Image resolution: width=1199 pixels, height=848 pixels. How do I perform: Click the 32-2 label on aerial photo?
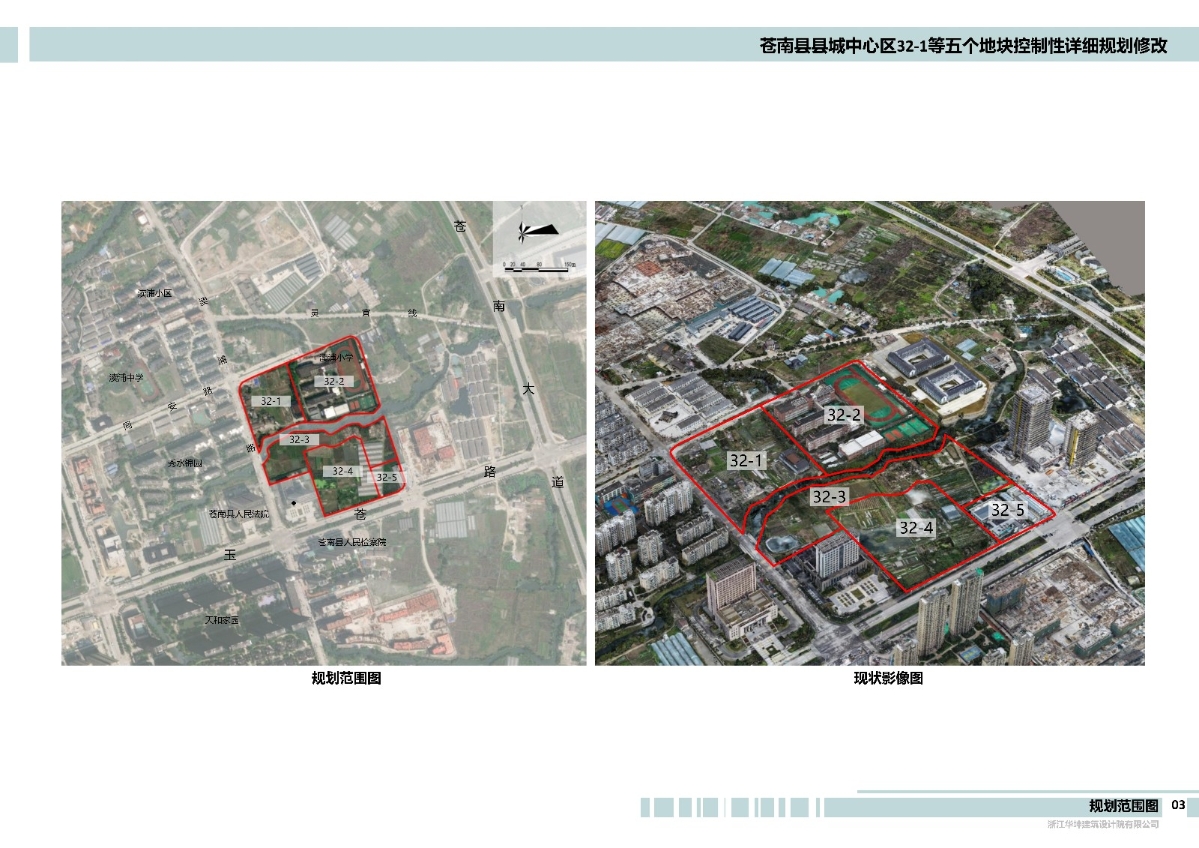843,414
